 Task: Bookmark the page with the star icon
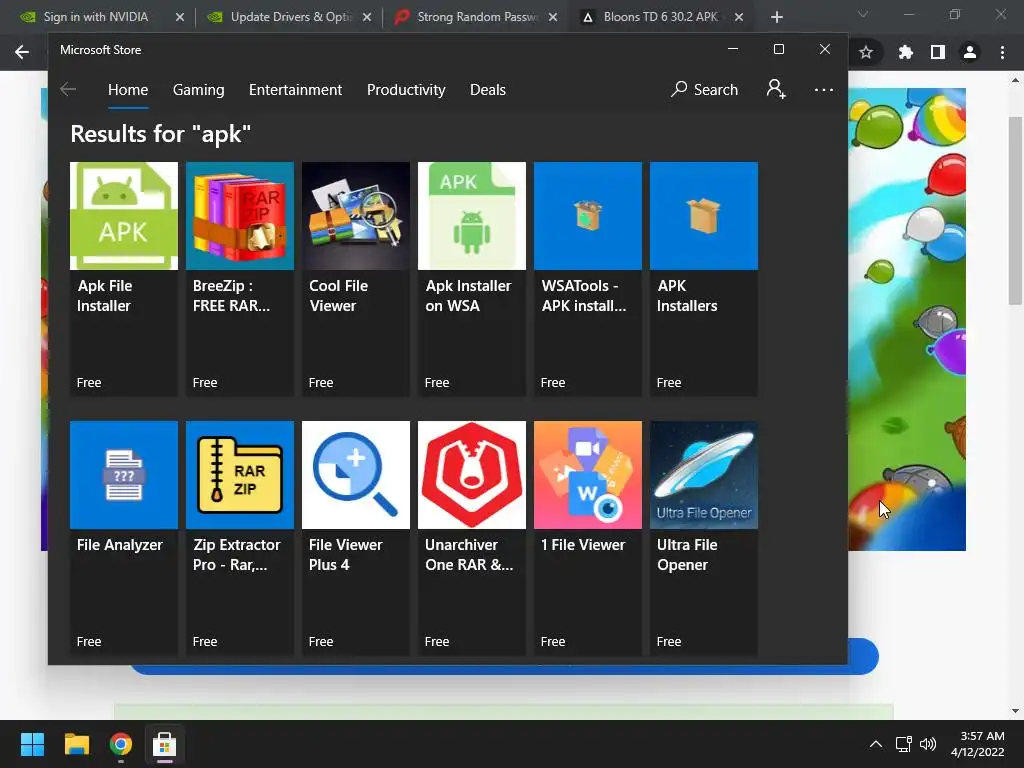point(866,52)
